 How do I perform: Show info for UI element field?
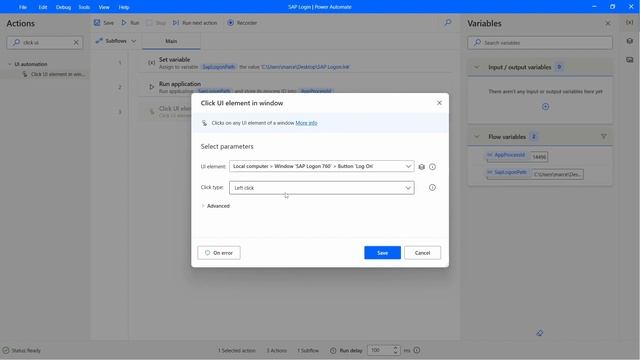point(432,167)
